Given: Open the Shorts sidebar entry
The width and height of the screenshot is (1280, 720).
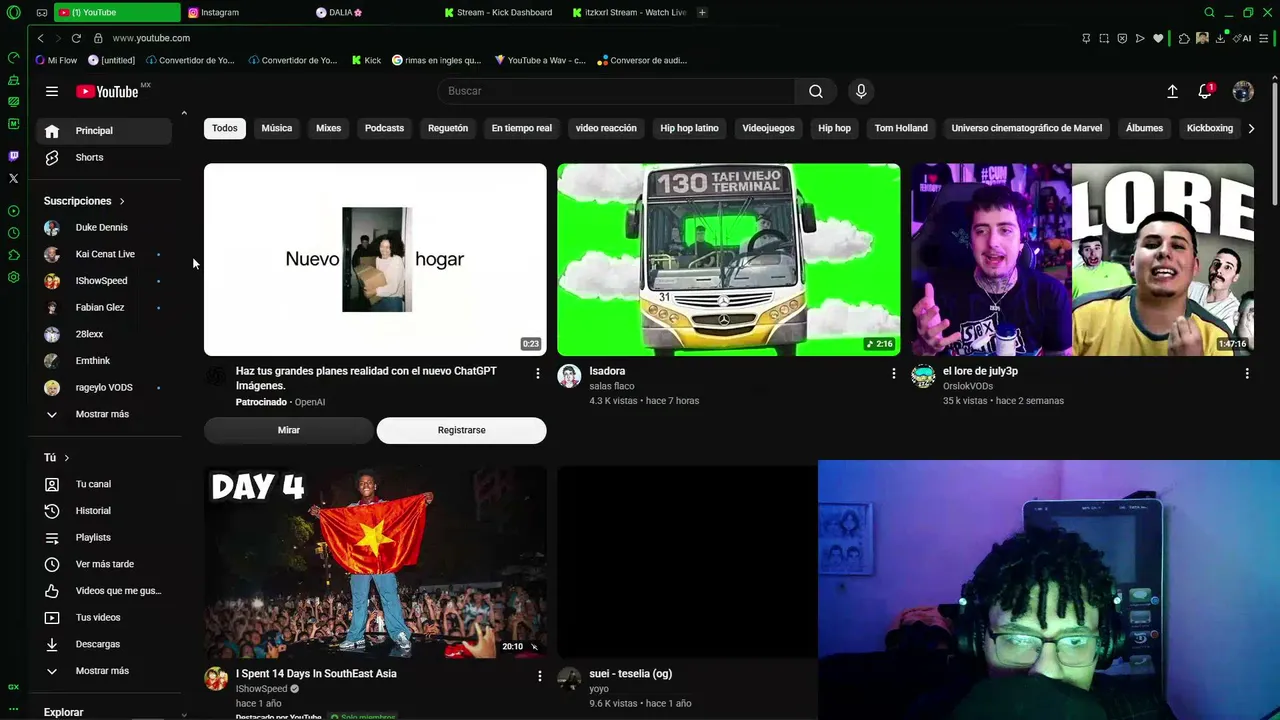Looking at the screenshot, I should click(x=104, y=158).
